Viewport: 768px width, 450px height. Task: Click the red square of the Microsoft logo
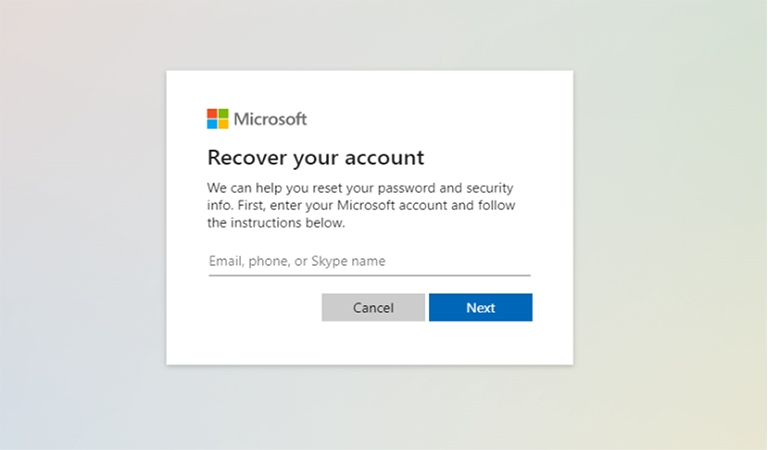212,114
